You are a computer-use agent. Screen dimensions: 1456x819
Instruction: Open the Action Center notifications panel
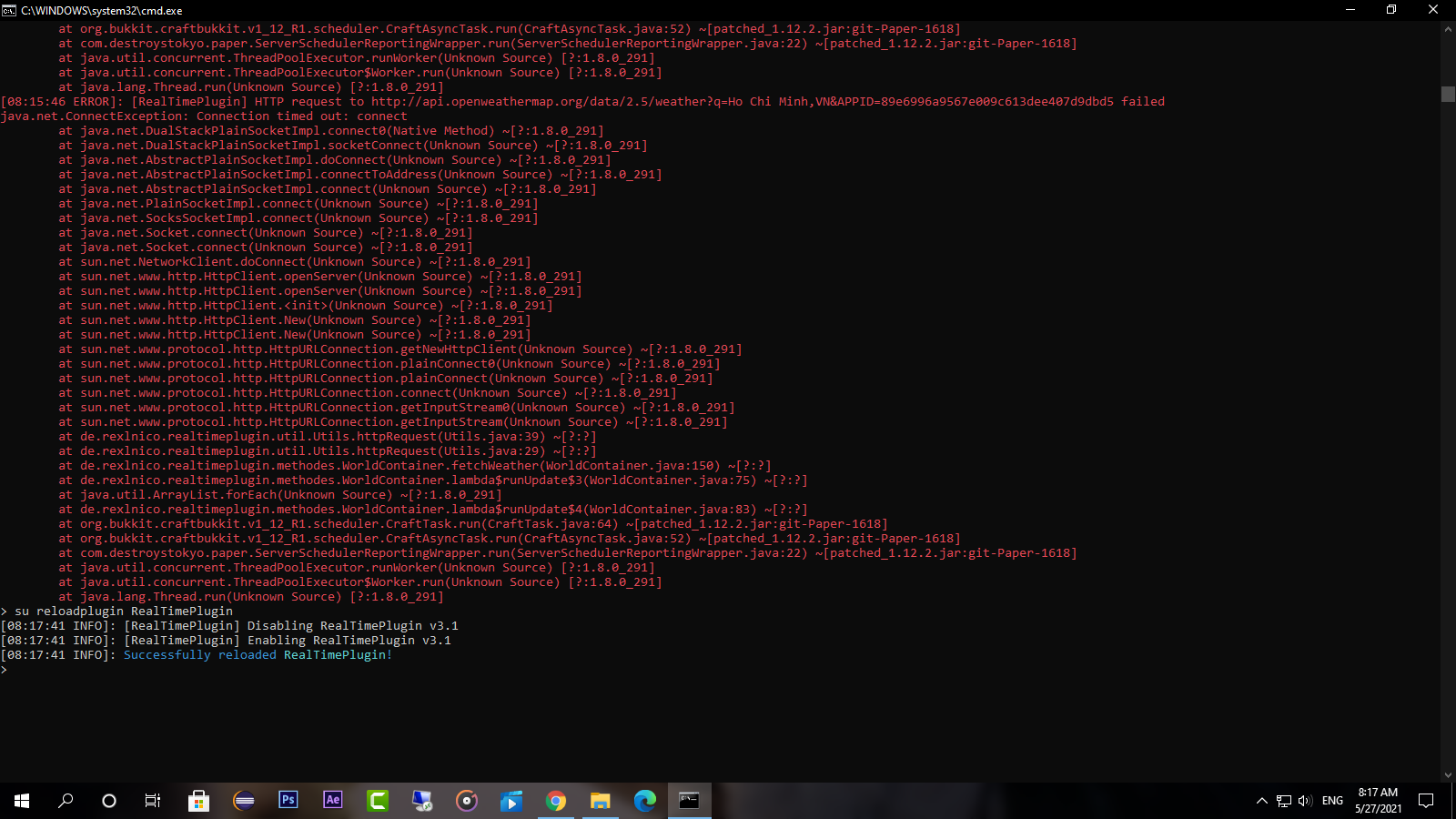point(1426,801)
